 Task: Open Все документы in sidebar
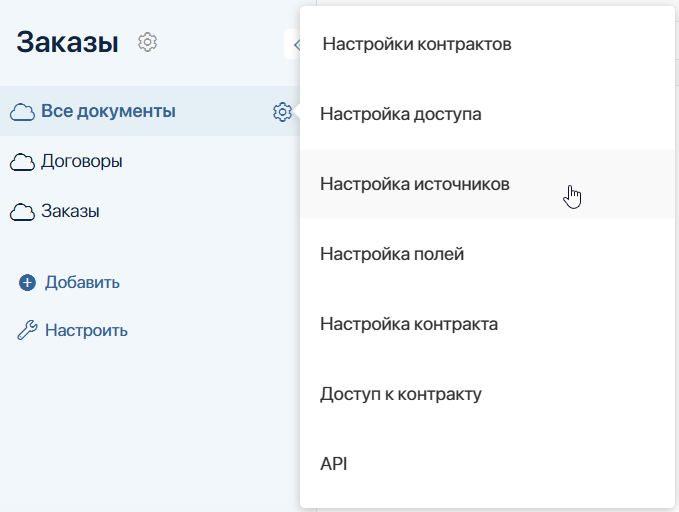point(108,111)
